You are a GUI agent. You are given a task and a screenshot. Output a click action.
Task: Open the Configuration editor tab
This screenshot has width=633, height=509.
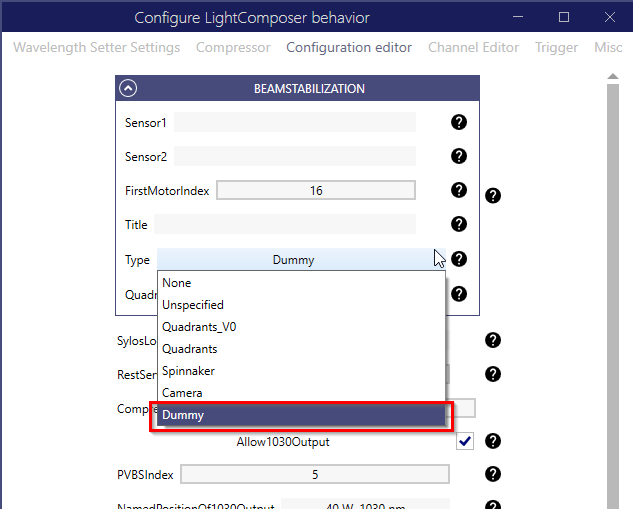[349, 48]
